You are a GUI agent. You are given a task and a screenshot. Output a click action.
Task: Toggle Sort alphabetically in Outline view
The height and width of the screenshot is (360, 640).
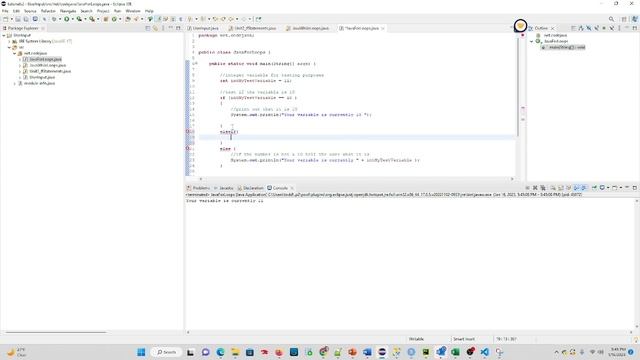click(581, 28)
